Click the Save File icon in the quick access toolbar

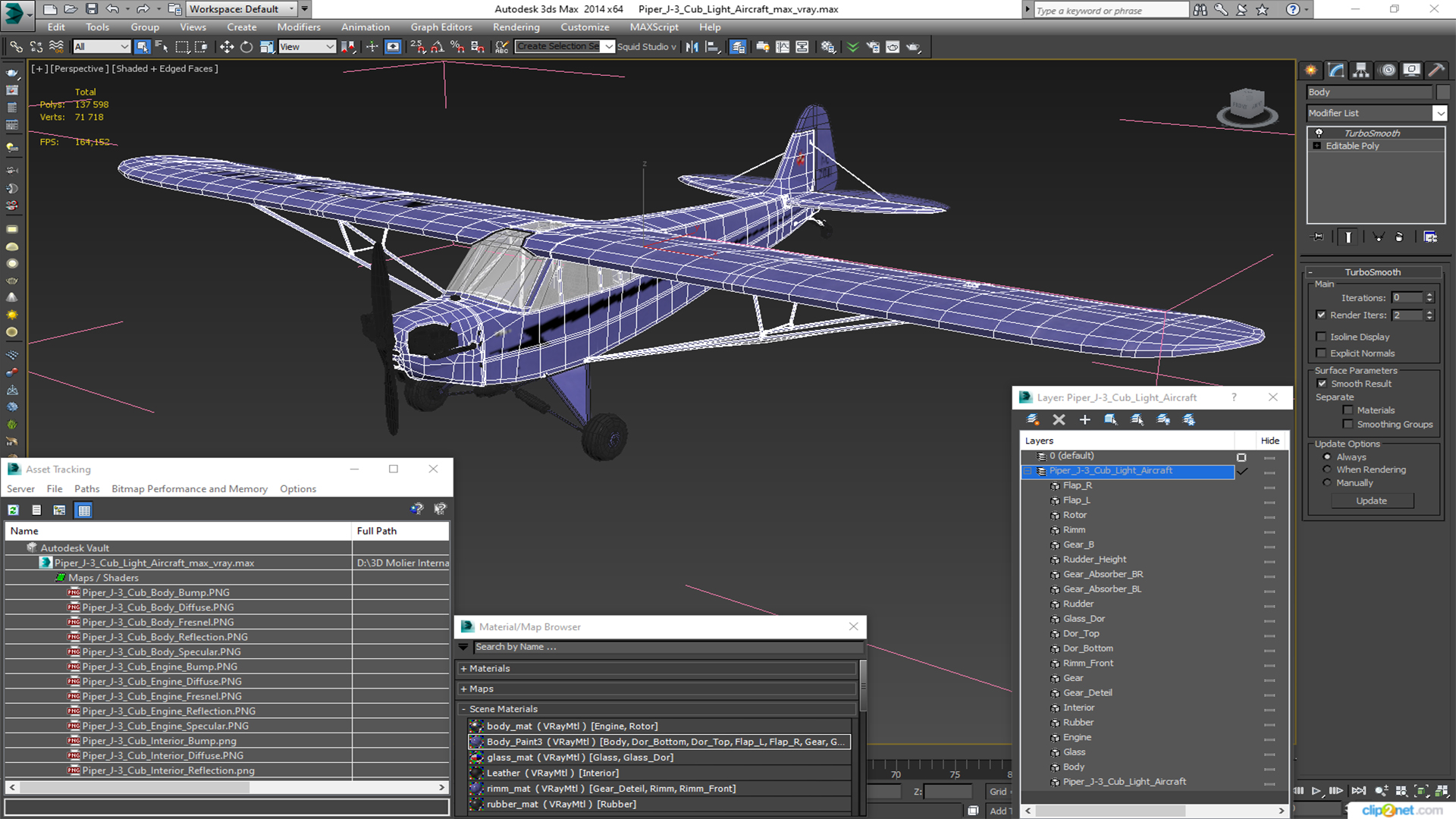click(x=91, y=9)
